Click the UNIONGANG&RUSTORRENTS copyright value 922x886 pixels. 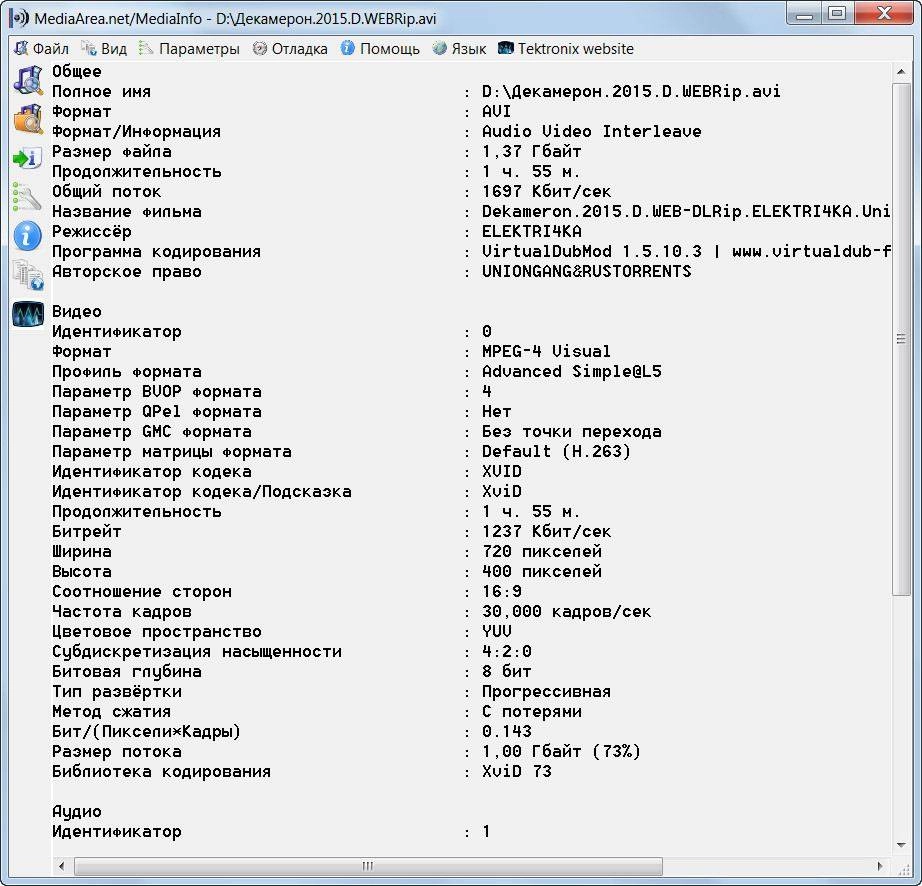587,272
